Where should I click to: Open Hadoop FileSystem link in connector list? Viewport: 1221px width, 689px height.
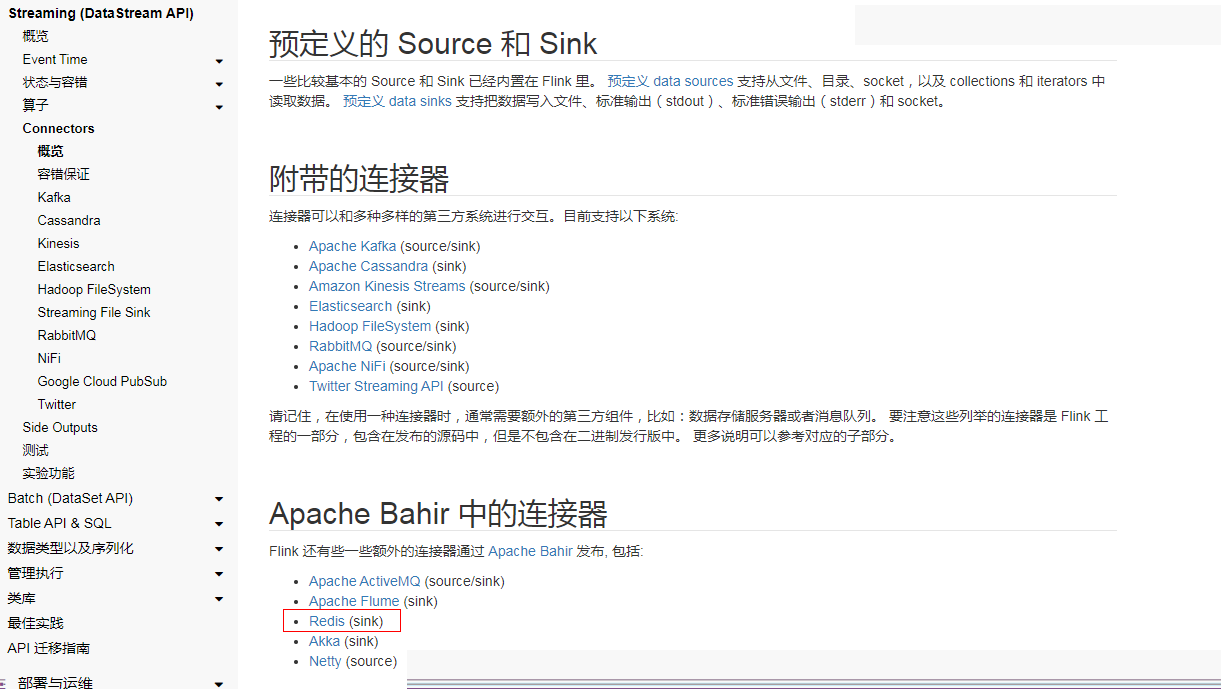coord(370,326)
